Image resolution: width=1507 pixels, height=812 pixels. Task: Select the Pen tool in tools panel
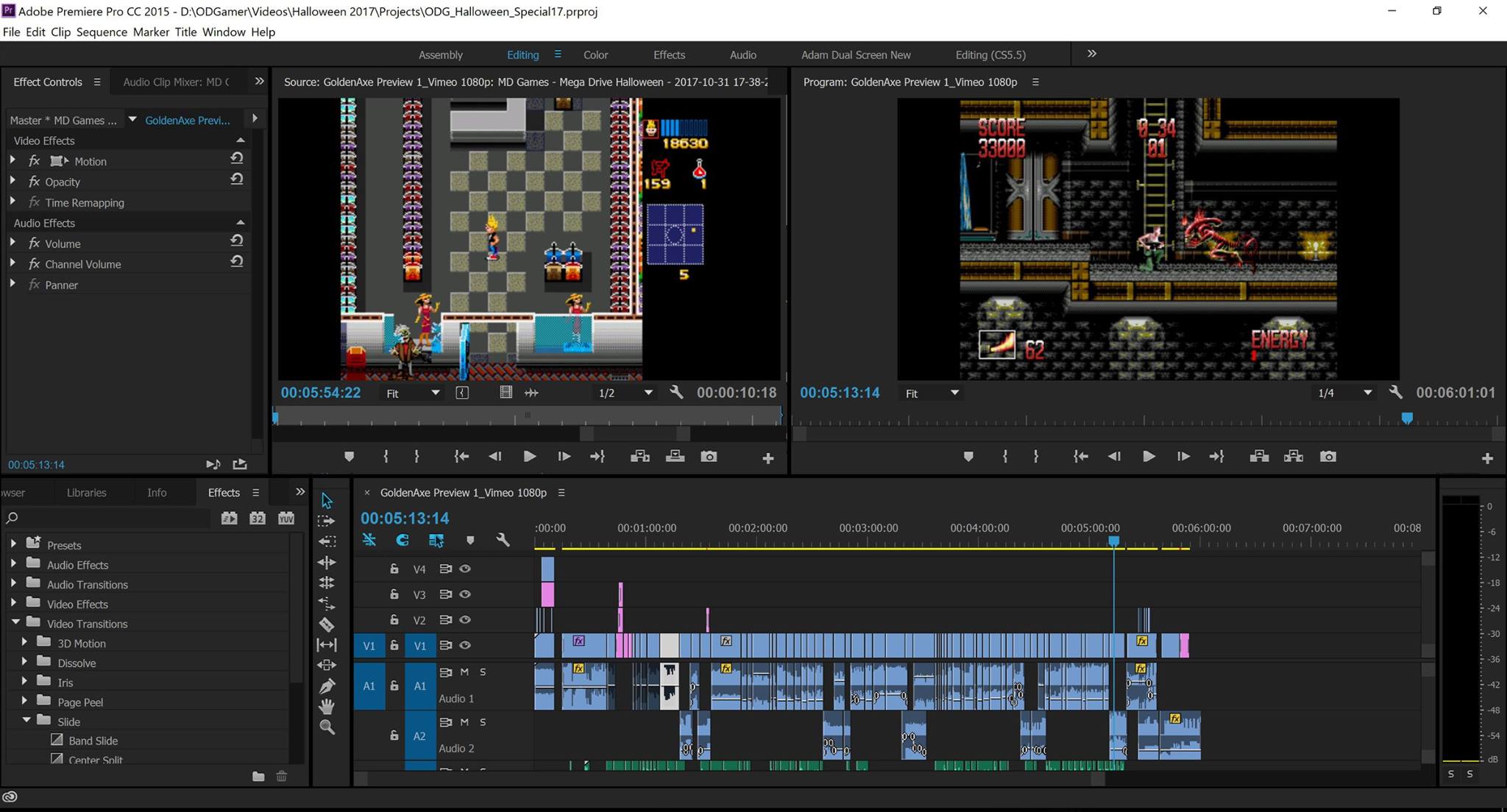[327, 686]
